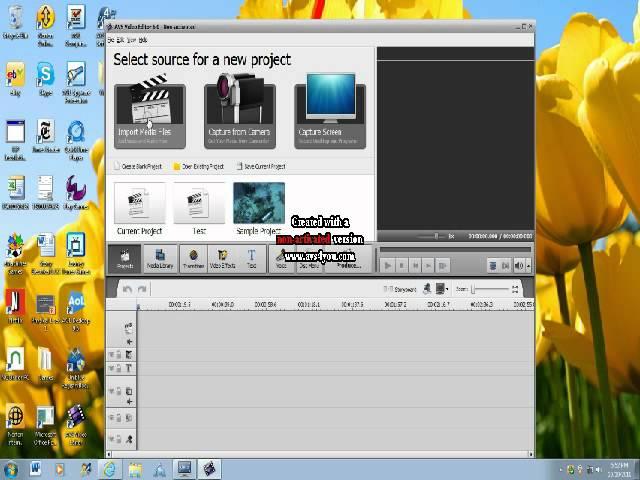Open the Transitions panel

(x=193, y=259)
